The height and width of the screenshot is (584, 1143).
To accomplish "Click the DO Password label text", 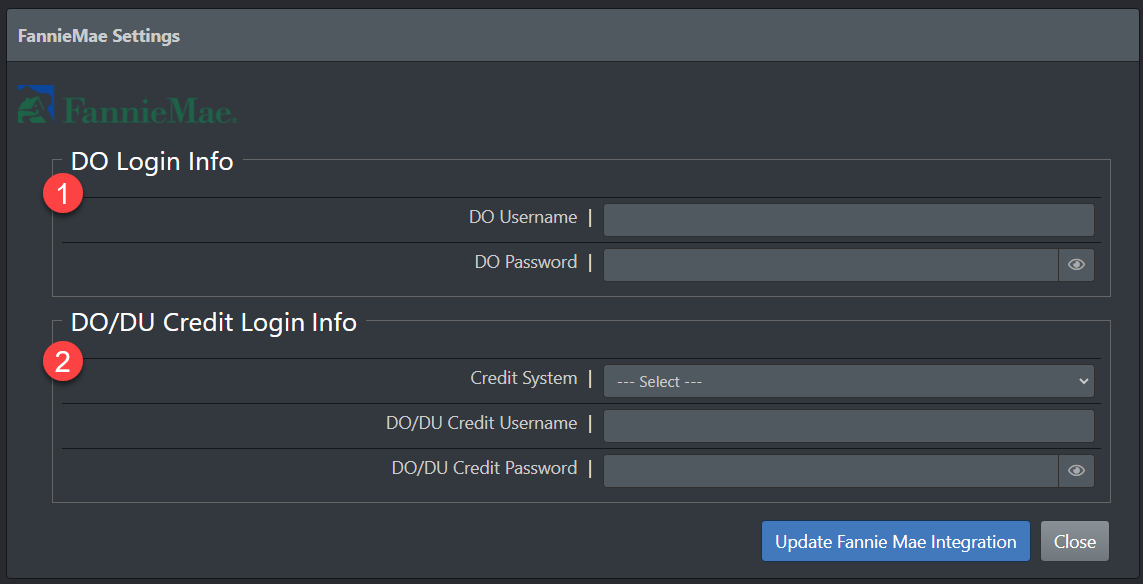I will pos(525,262).
